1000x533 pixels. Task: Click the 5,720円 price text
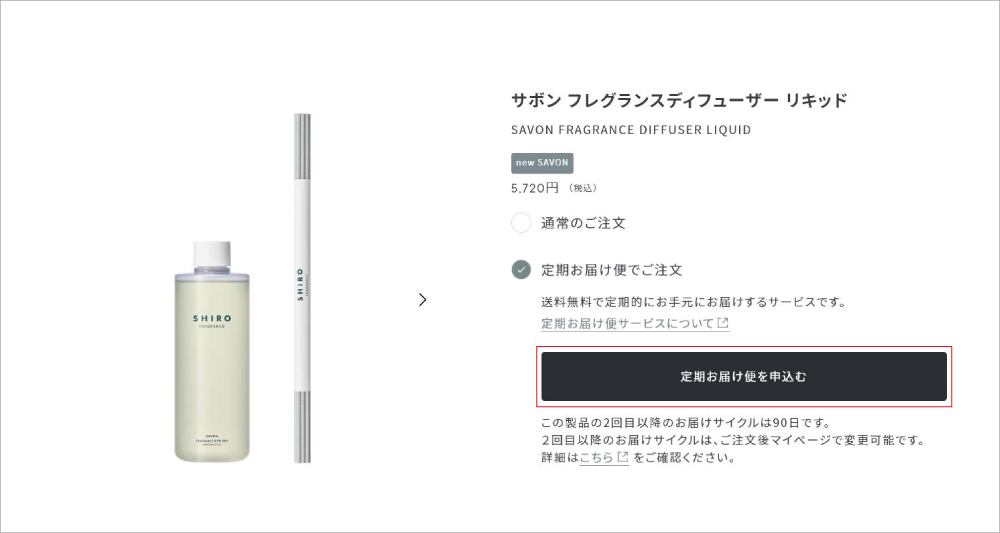(x=535, y=187)
